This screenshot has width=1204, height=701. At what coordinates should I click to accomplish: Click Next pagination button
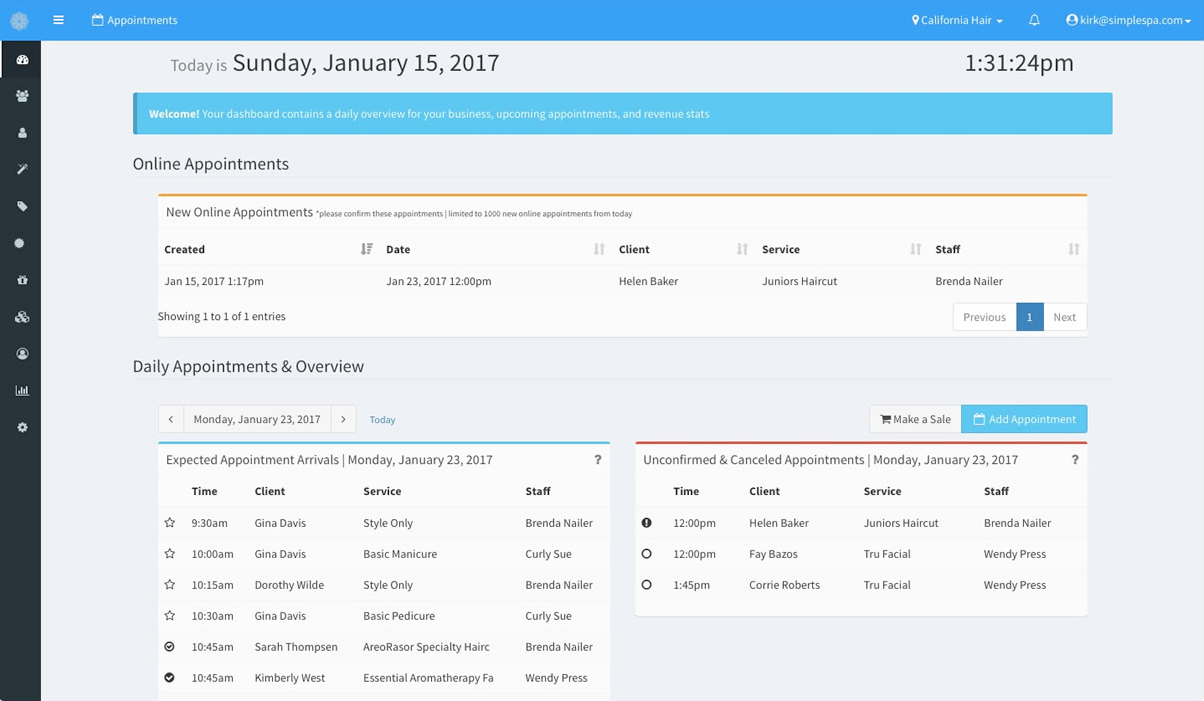(x=1065, y=317)
